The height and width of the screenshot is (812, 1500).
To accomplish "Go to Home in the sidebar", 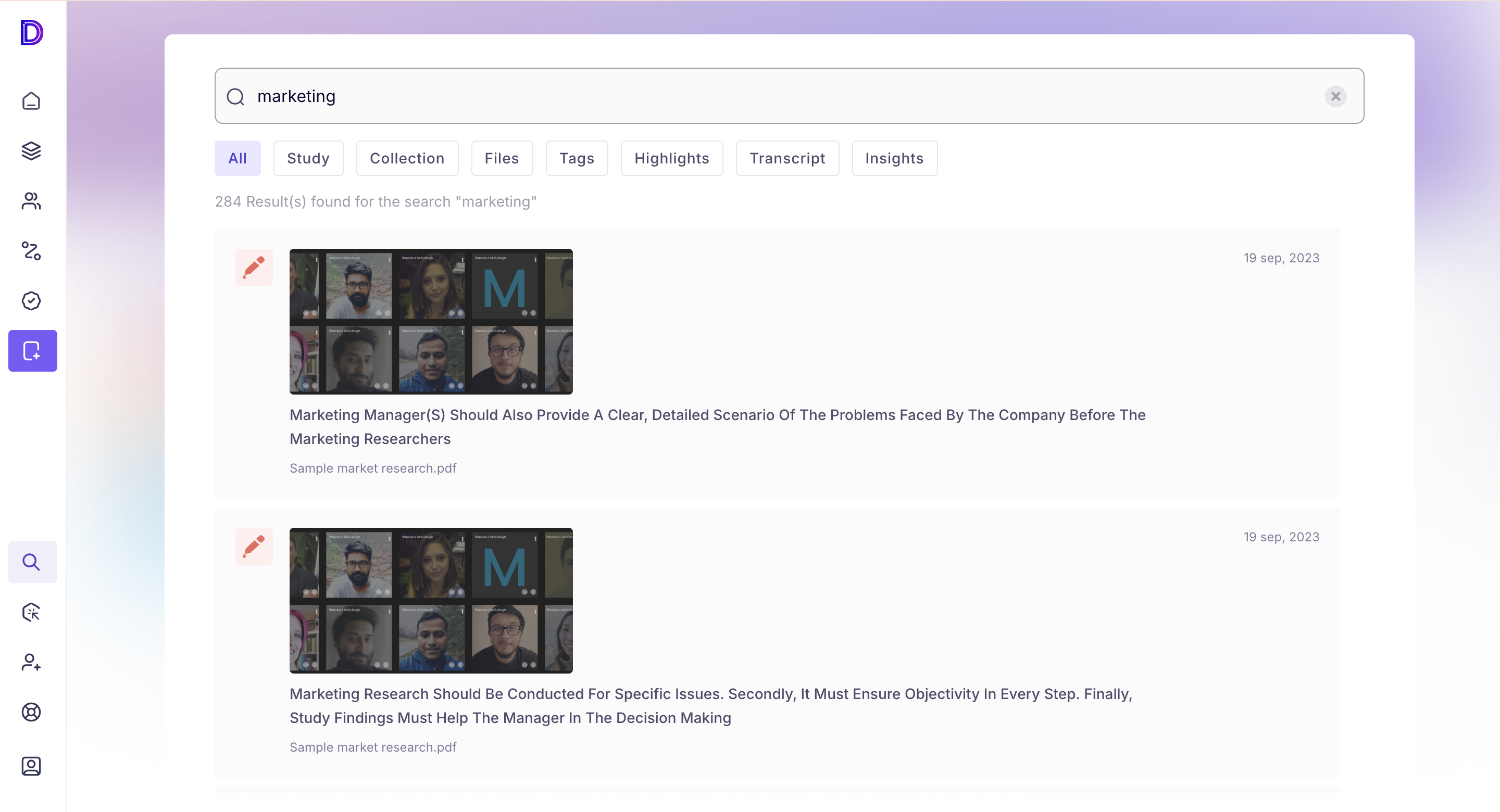I will pyautogui.click(x=31, y=100).
